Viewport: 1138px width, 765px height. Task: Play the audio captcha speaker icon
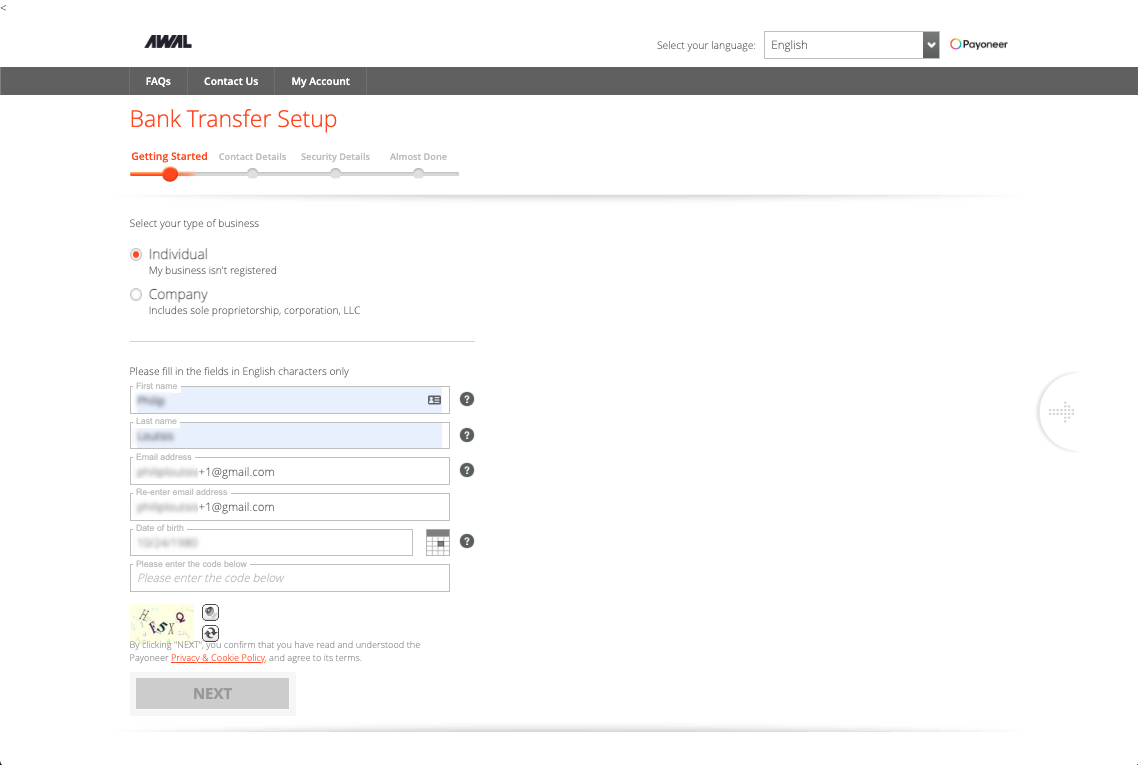210,612
